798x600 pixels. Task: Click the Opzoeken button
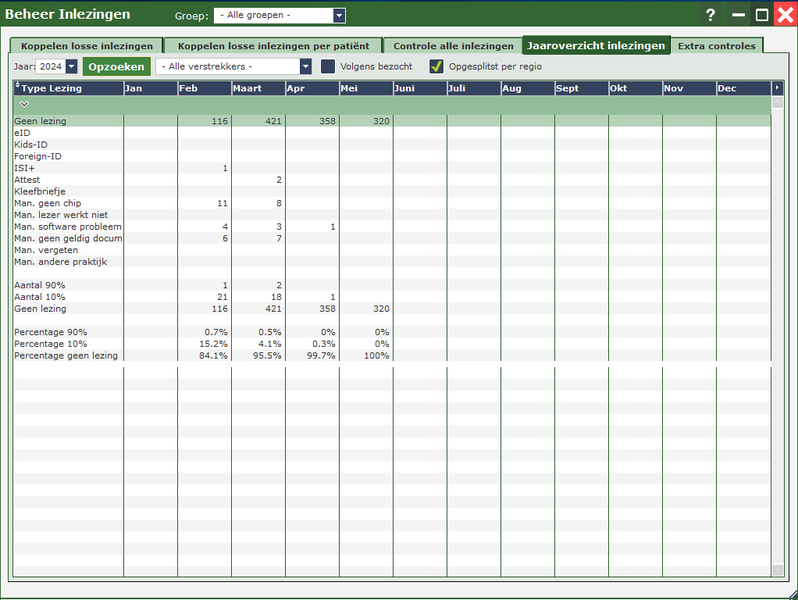coord(117,67)
